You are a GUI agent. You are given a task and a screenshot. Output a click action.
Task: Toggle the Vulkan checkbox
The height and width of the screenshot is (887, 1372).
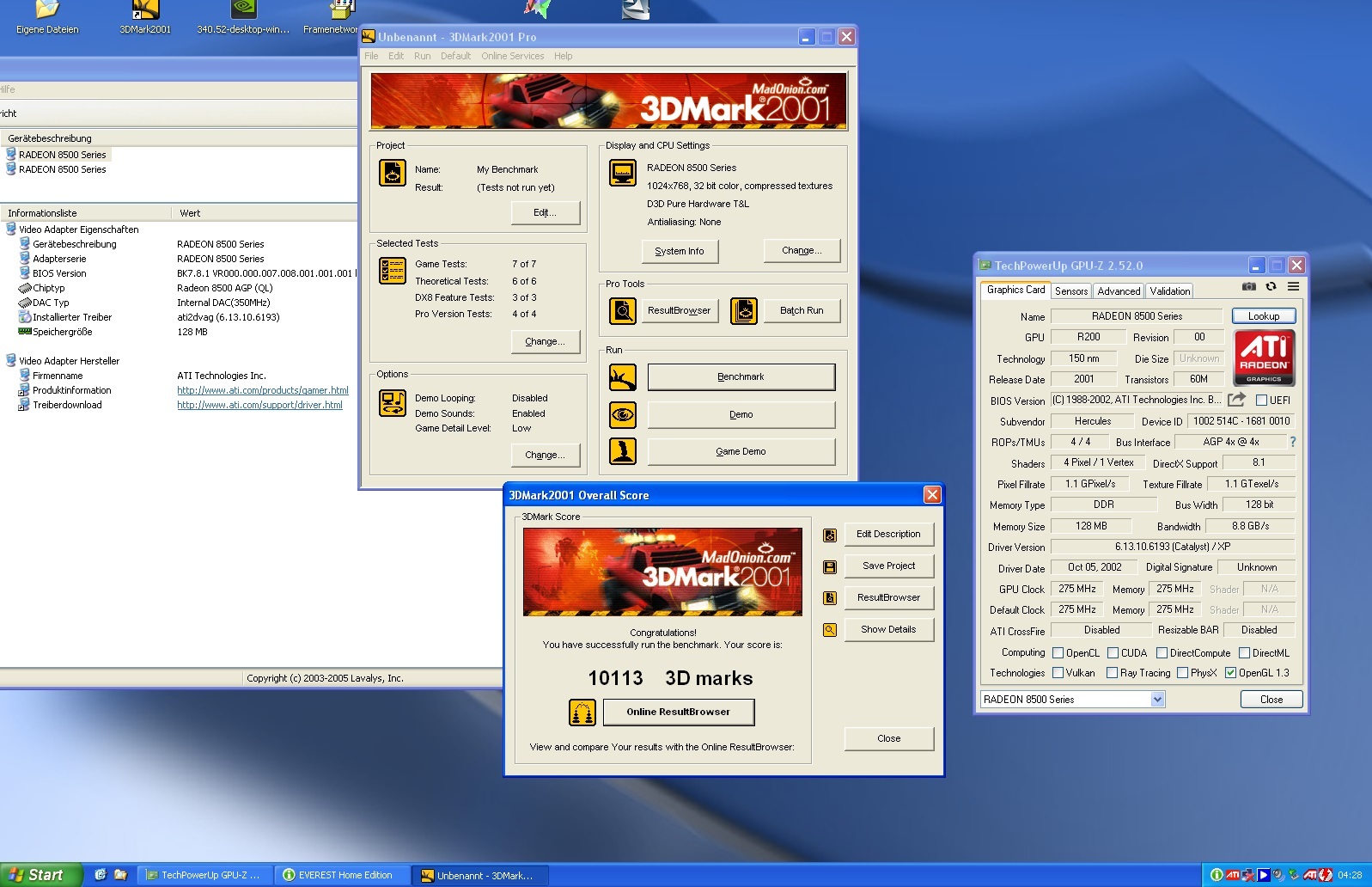(1058, 673)
